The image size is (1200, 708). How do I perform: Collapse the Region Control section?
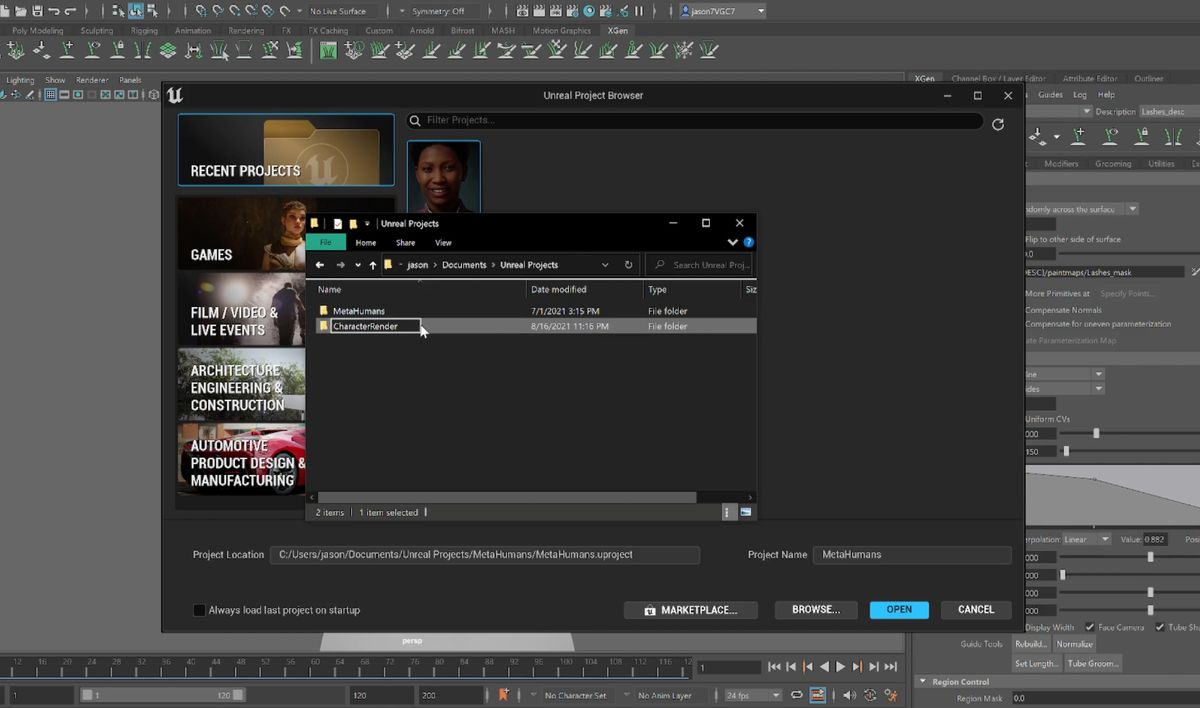(x=922, y=681)
